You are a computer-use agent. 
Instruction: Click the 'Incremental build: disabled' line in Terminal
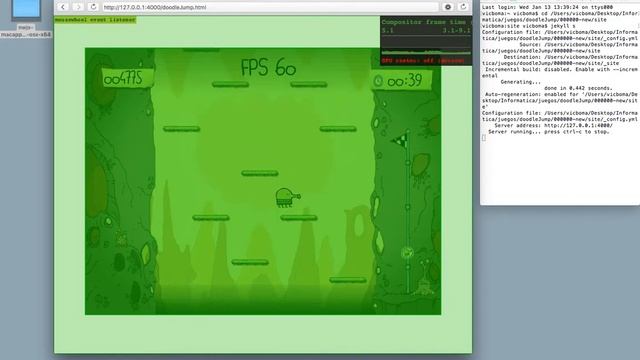point(560,73)
